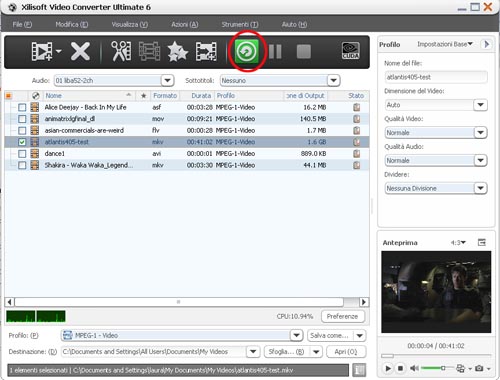Screen dimensions: 500x380
Task: Expand the Profilo panel arrow button
Action: 487,44
